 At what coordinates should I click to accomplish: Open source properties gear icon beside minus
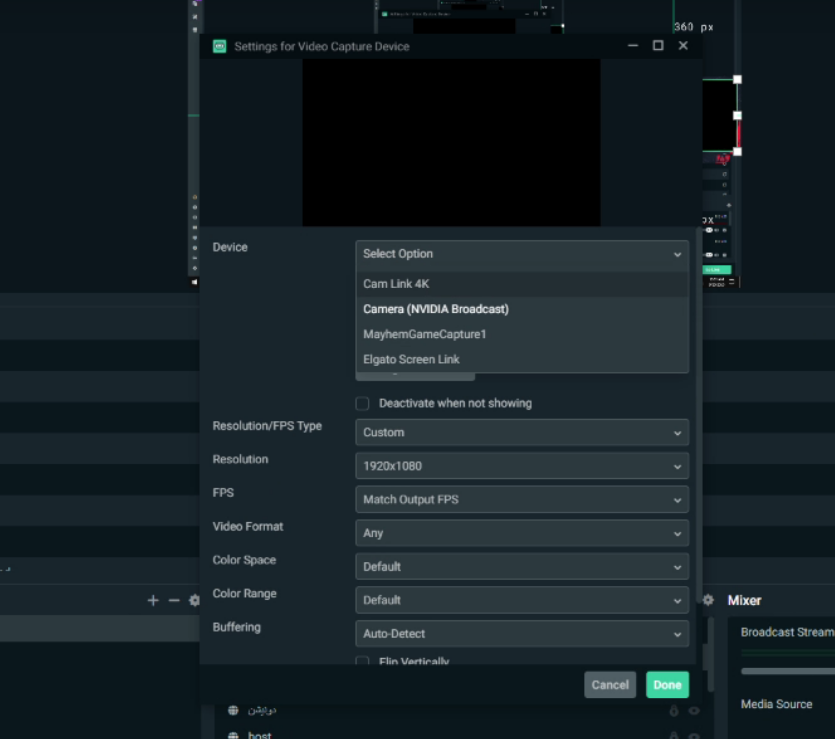194,601
